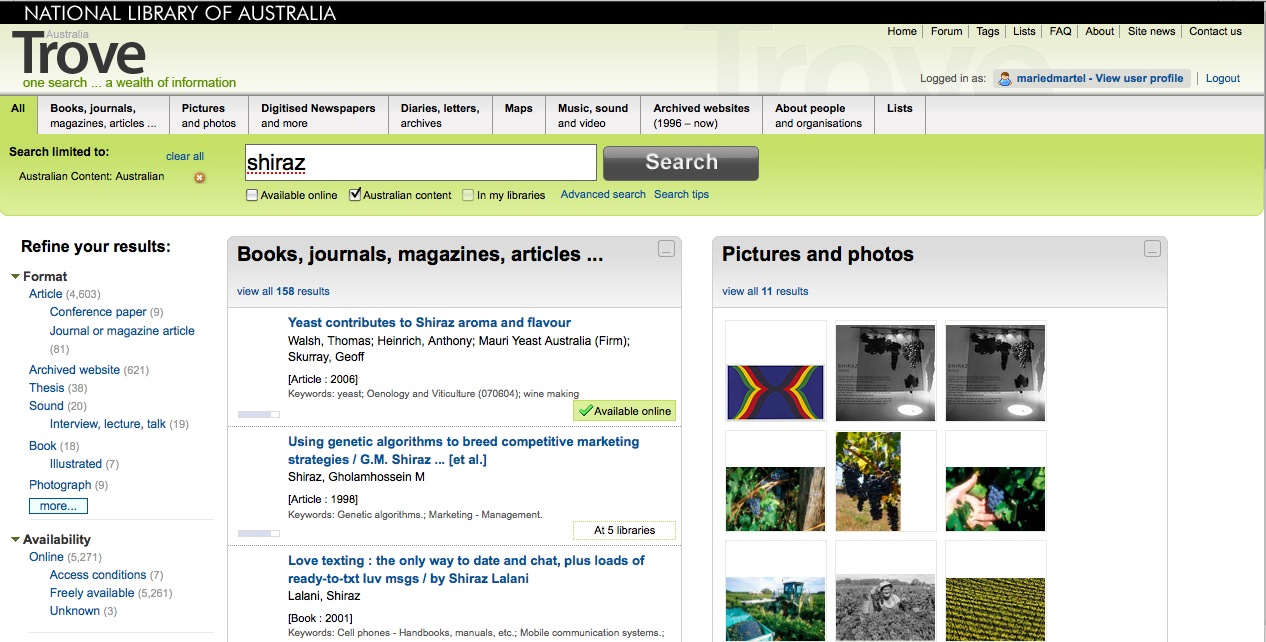
Task: Collapse the Books, journals, magazines panel
Action: click(x=666, y=249)
